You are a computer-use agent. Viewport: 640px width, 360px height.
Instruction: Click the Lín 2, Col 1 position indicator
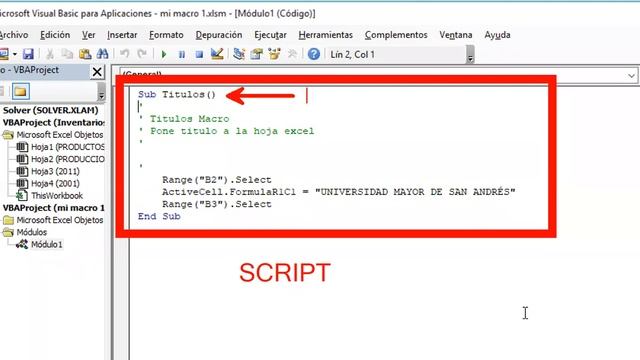coord(353,55)
